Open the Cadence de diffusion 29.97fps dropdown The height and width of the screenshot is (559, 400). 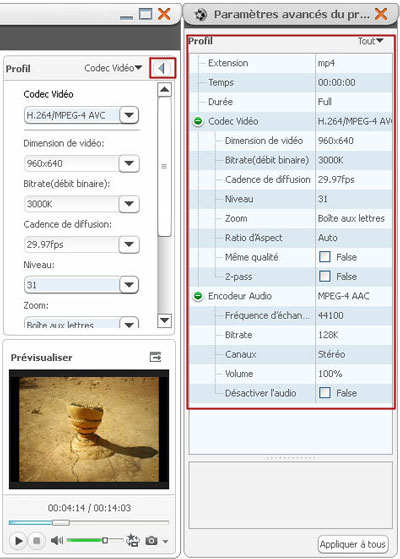129,245
